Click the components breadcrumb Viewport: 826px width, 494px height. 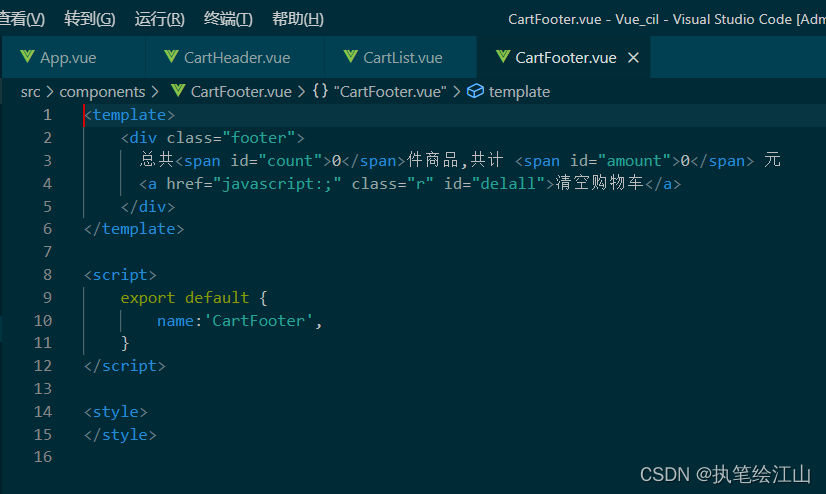point(102,92)
